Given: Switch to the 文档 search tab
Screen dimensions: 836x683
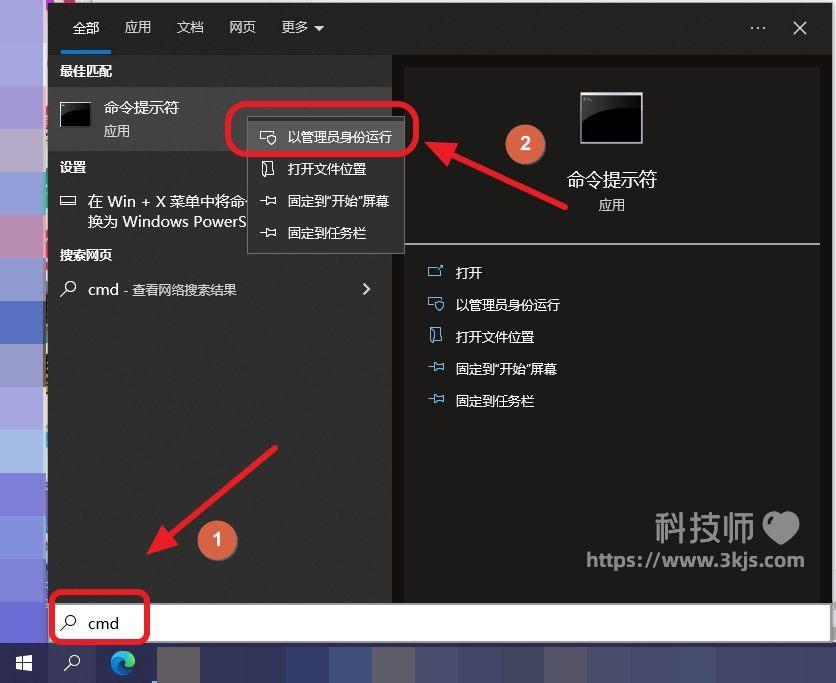Looking at the screenshot, I should point(190,27).
